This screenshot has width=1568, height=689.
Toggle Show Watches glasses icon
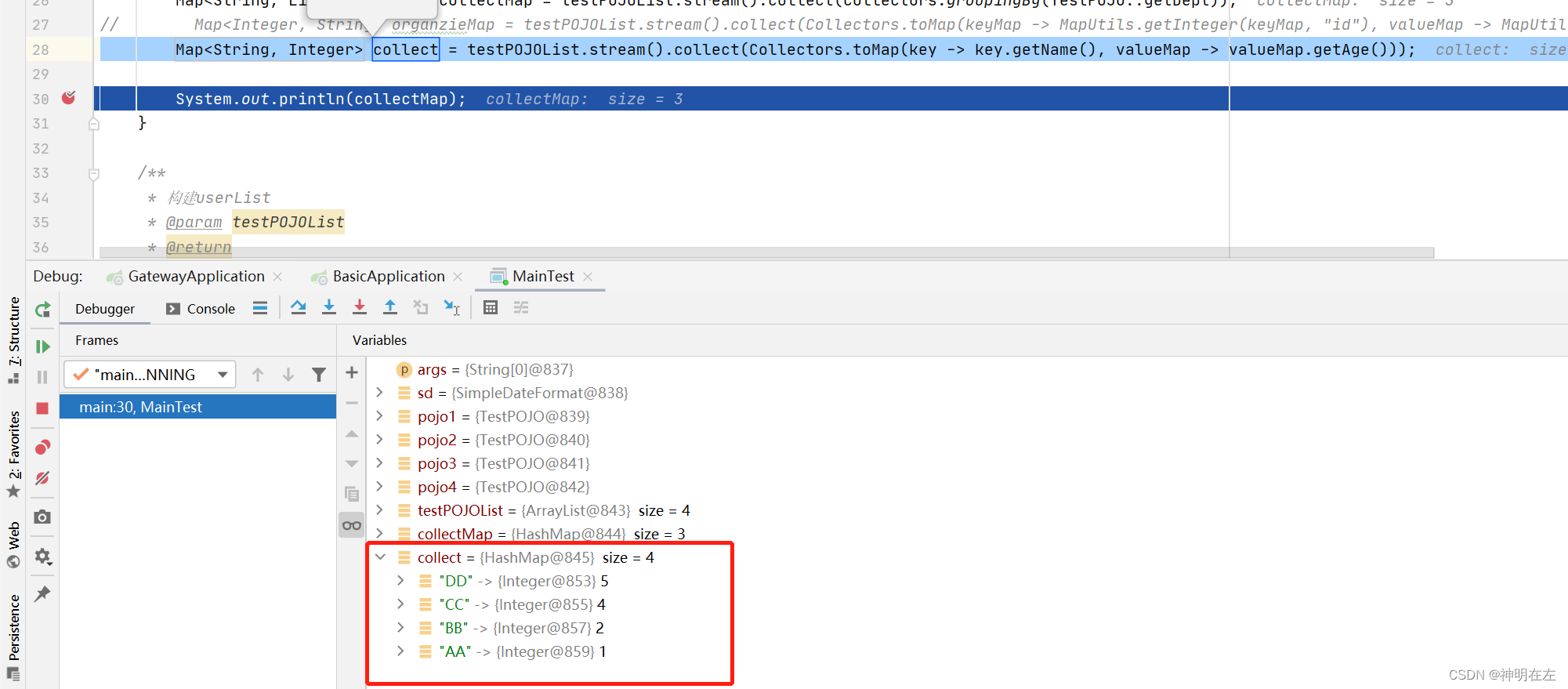[352, 525]
